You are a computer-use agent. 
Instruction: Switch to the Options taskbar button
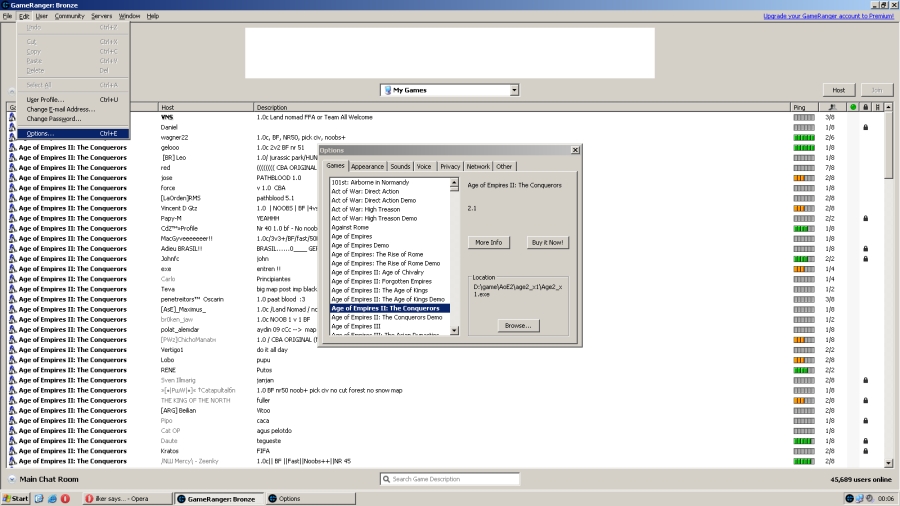click(x=311, y=499)
